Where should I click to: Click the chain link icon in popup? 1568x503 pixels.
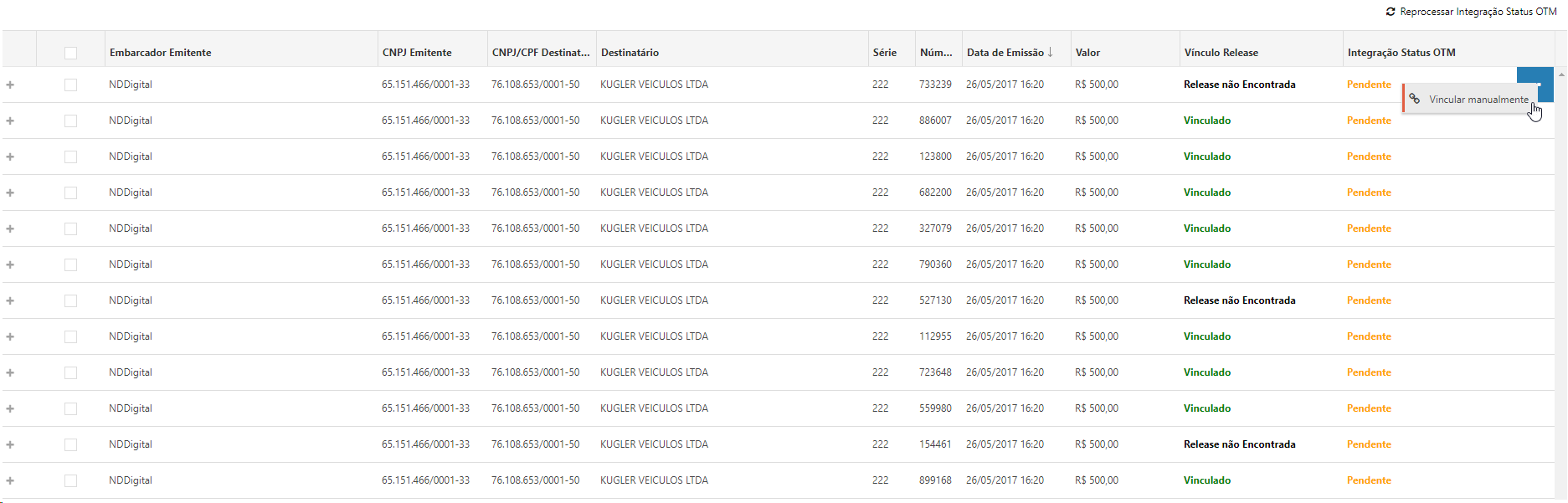pyautogui.click(x=1415, y=99)
